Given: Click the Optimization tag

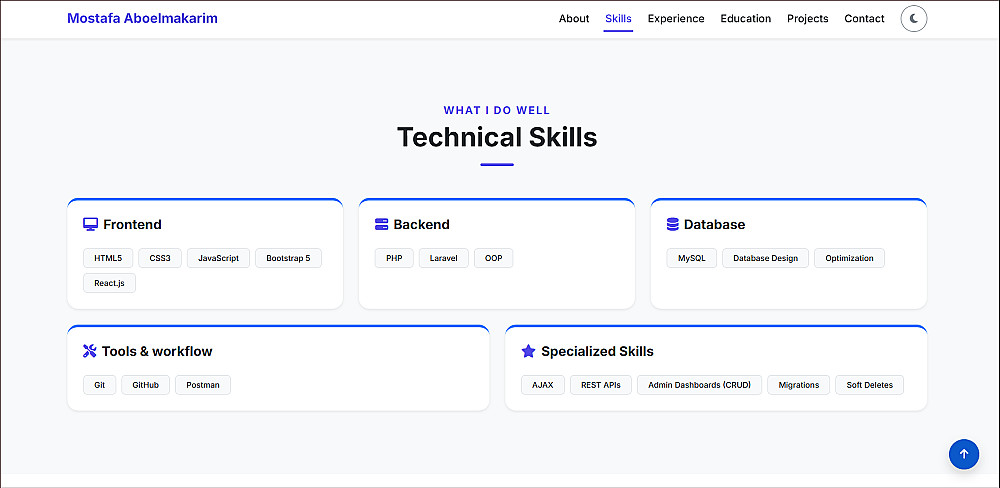Looking at the screenshot, I should pyautogui.click(x=849, y=258).
